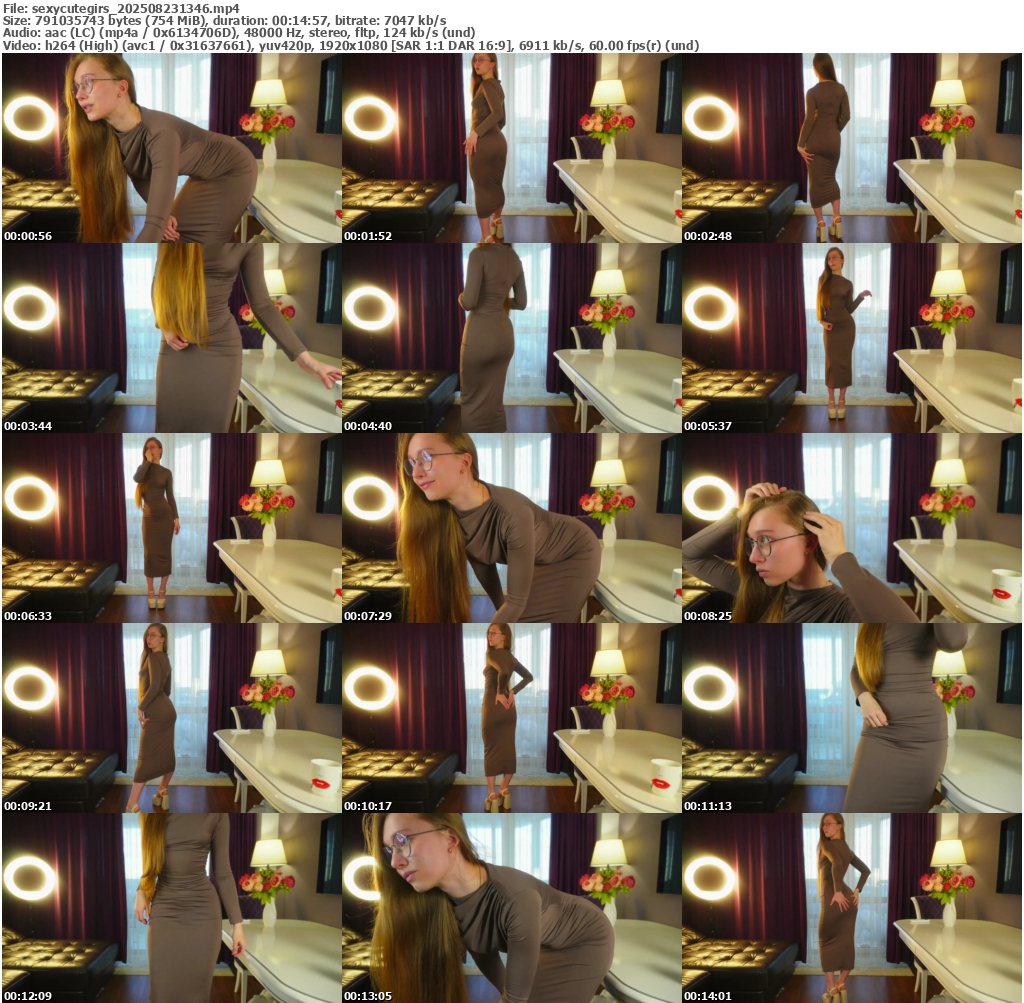
Task: Select the thumbnail stamped 00:05:37
Action: (x=852, y=338)
